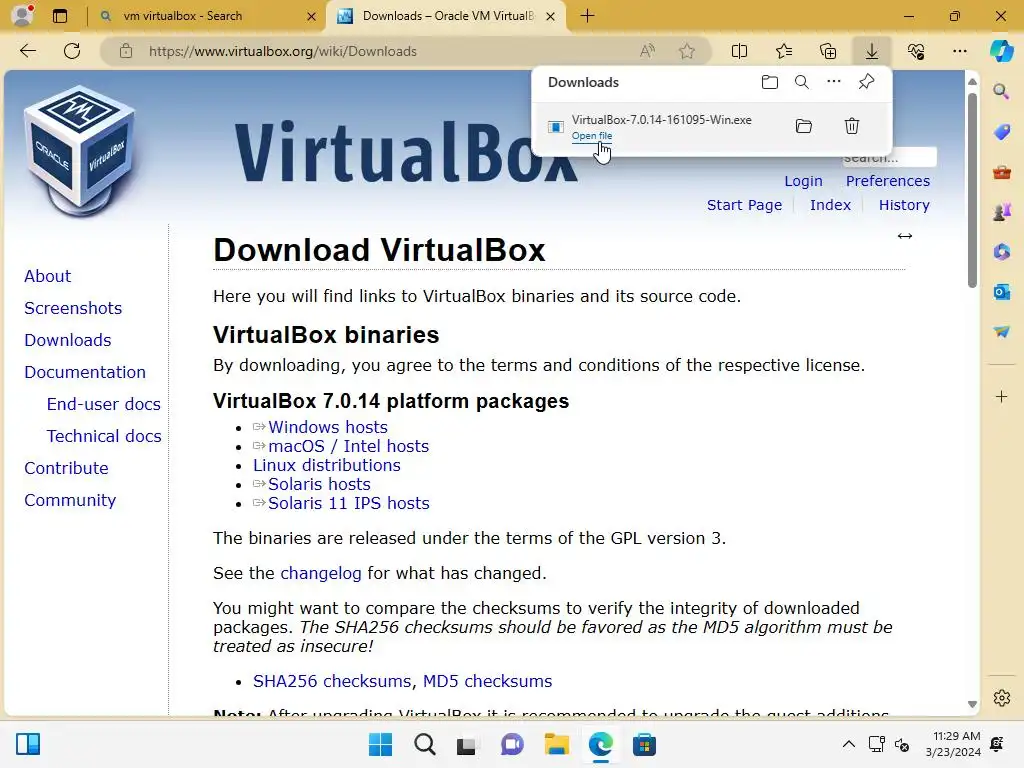Open Documentation in left navigation
This screenshot has width=1024, height=768.
coord(85,372)
